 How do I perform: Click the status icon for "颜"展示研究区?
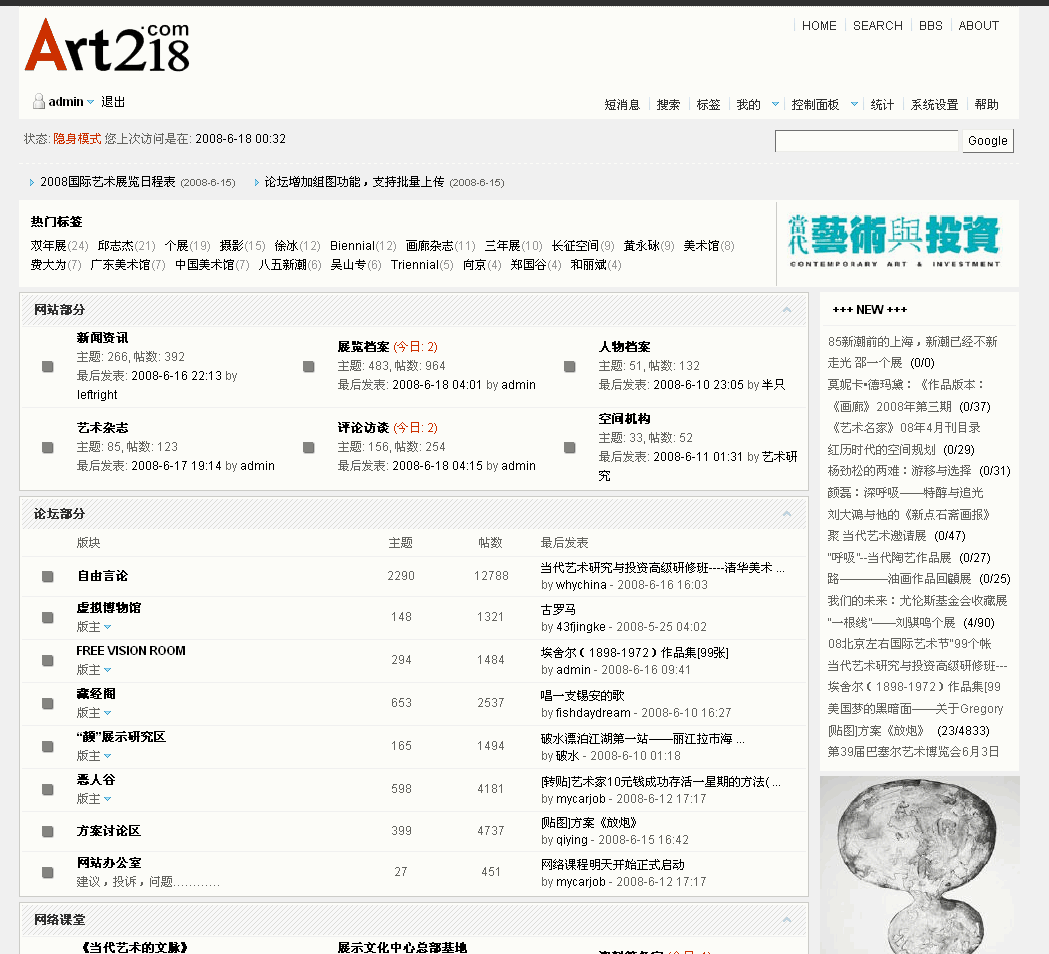pyautogui.click(x=47, y=746)
